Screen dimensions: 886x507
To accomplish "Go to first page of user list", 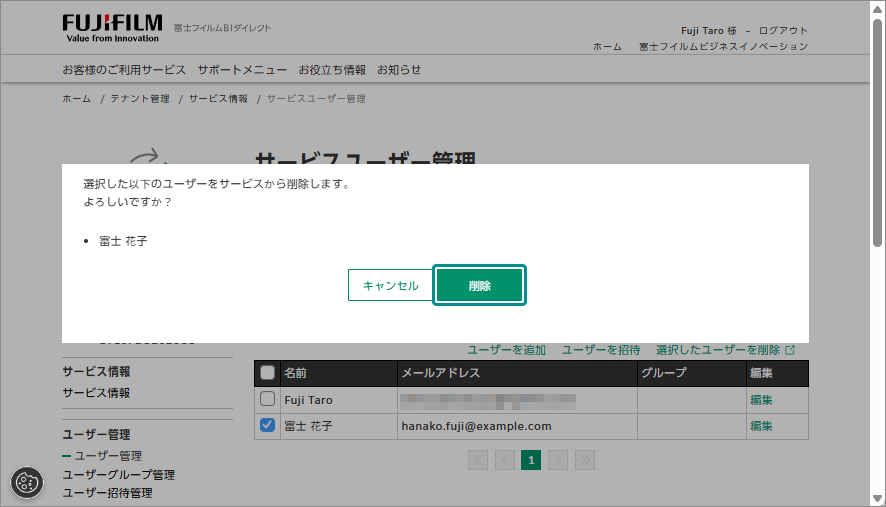I will click(478, 460).
